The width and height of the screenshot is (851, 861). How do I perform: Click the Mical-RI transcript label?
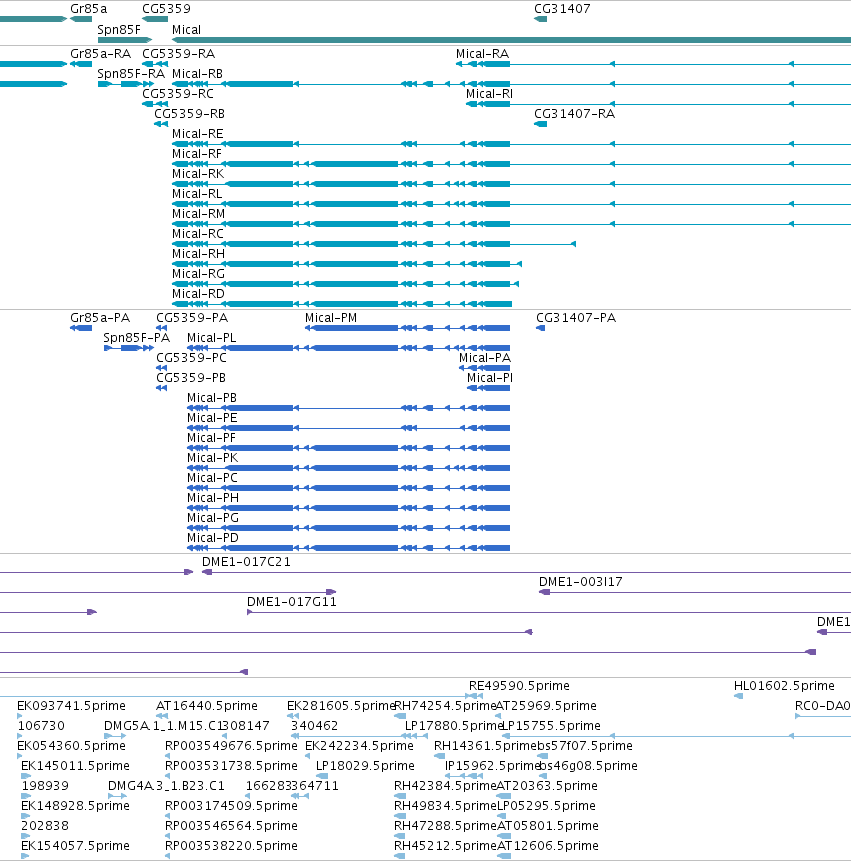click(489, 94)
